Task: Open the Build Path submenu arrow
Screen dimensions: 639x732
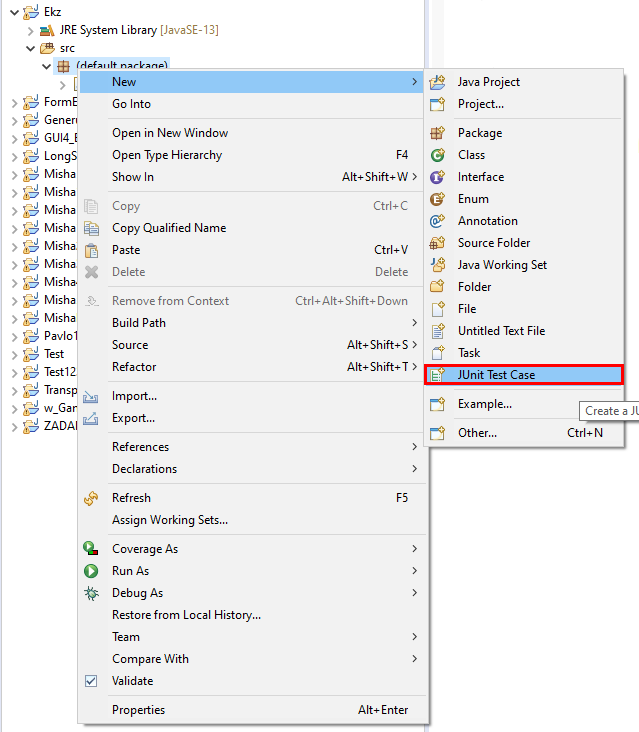Action: pyautogui.click(x=414, y=323)
